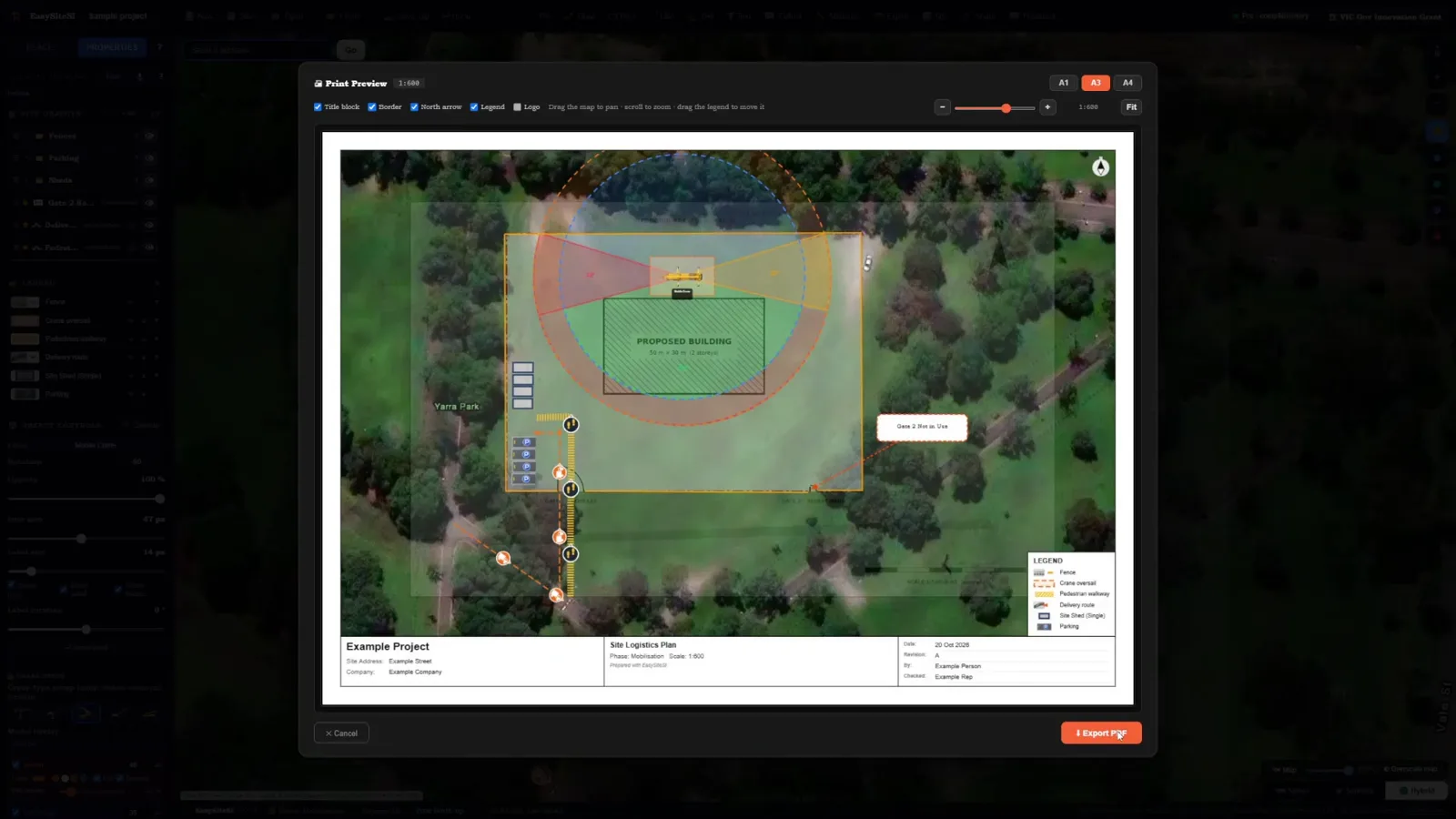The image size is (1456, 819).
Task: Click the plus zoom icon
Action: [x=1047, y=107]
